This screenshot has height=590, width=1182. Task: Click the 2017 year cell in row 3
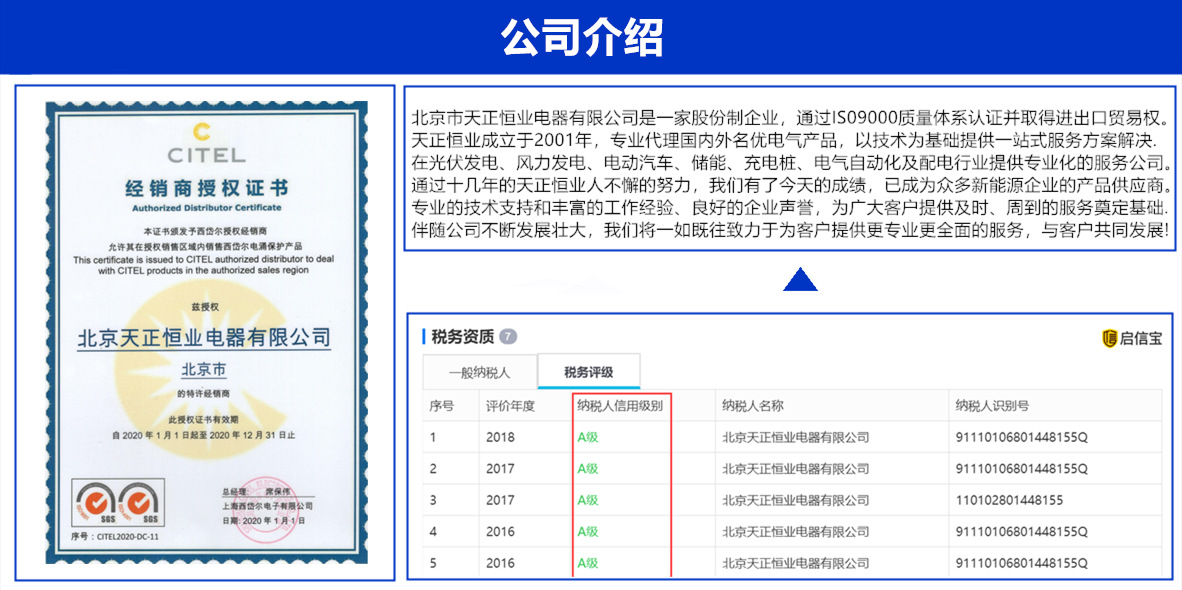(x=501, y=500)
